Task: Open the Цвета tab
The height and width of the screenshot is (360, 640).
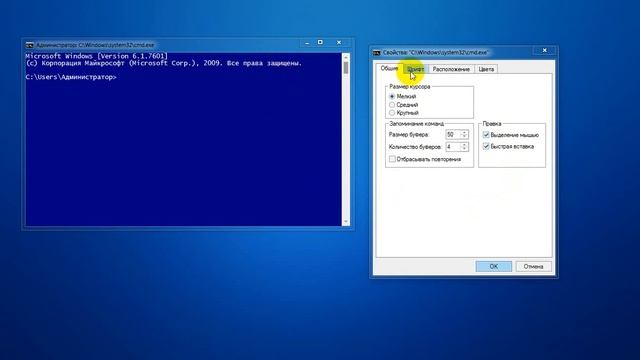Action: 486,69
